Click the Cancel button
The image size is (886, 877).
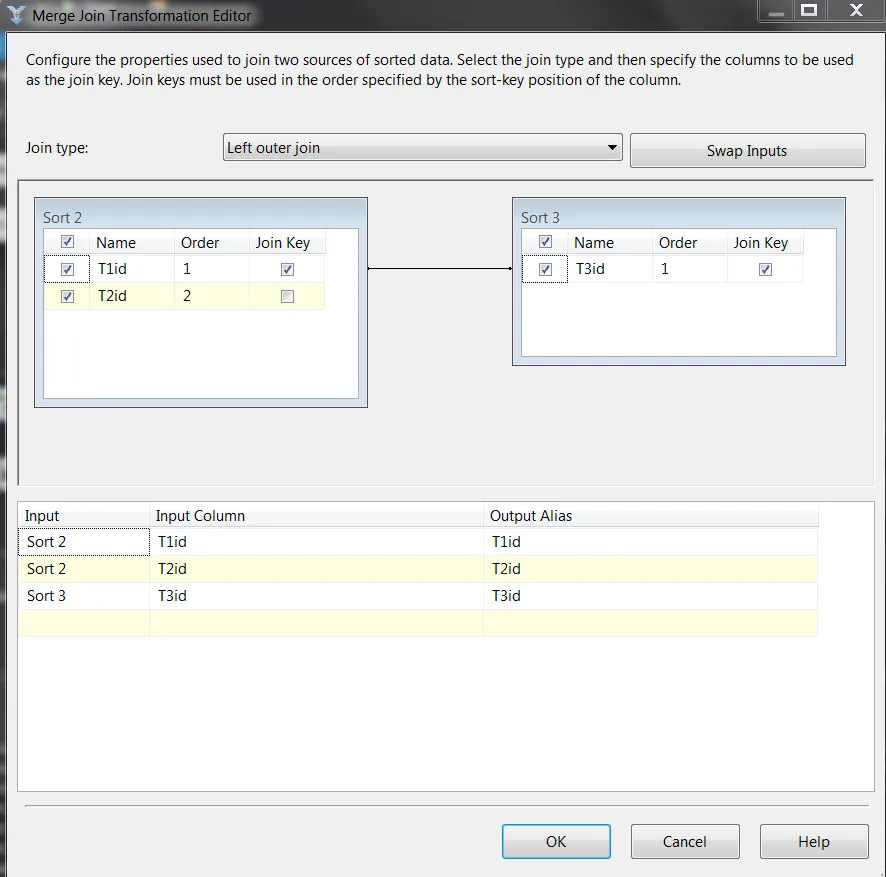685,841
